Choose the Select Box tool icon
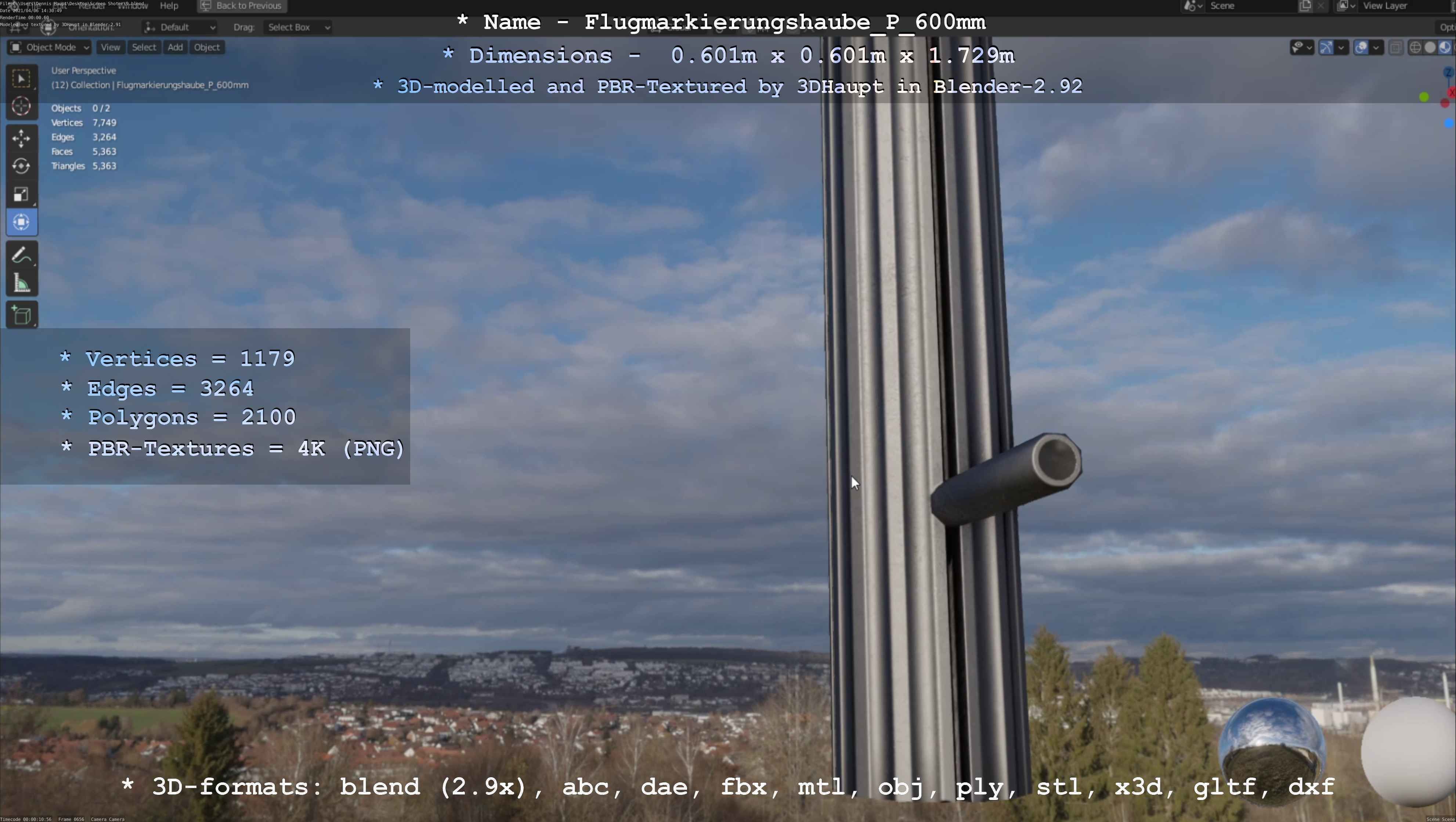Screen dimensions: 1456x822 (x=21, y=78)
